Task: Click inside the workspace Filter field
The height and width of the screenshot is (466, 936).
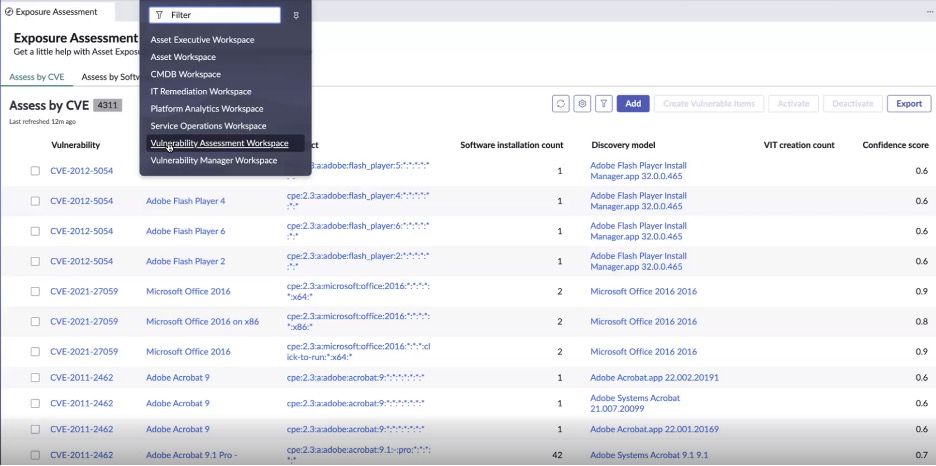Action: (215, 16)
